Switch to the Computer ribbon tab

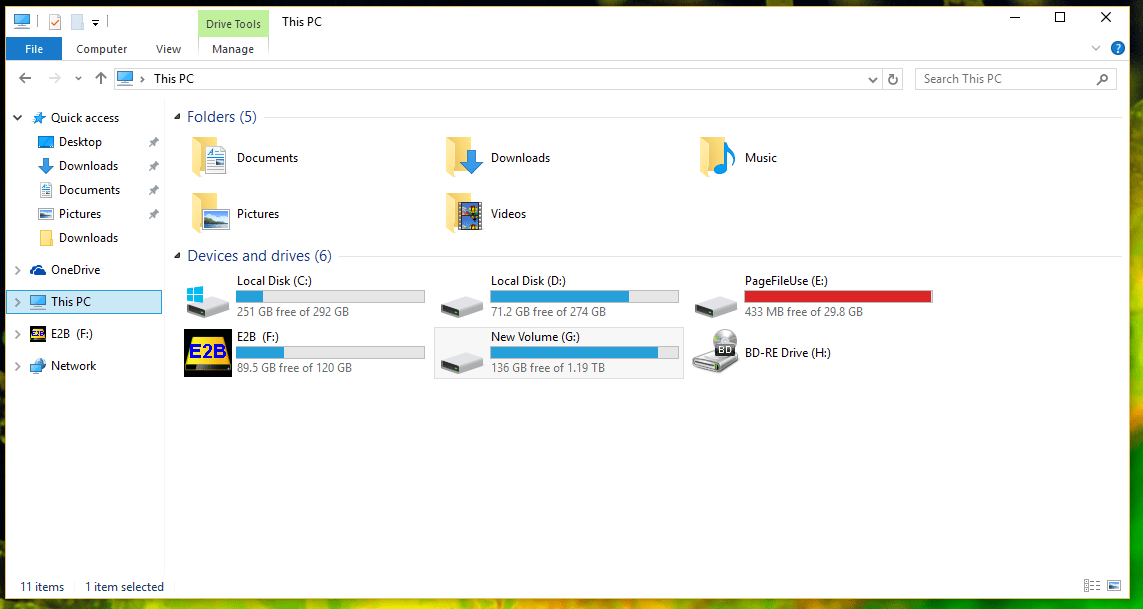101,48
